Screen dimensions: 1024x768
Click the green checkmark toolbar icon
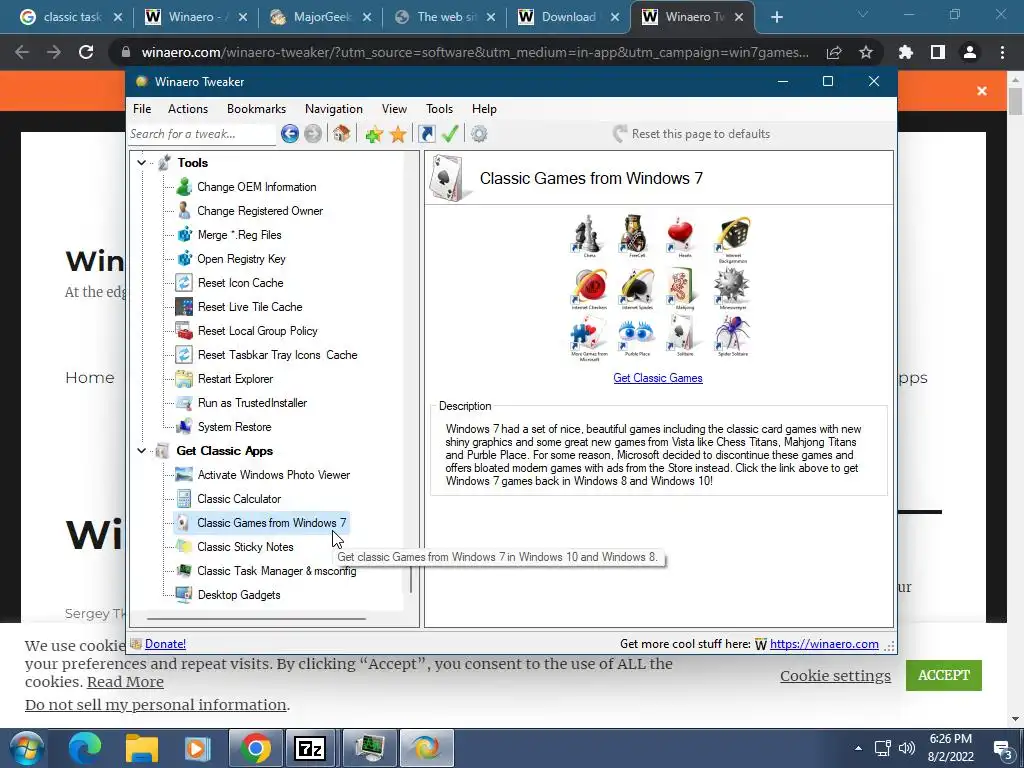click(x=450, y=134)
